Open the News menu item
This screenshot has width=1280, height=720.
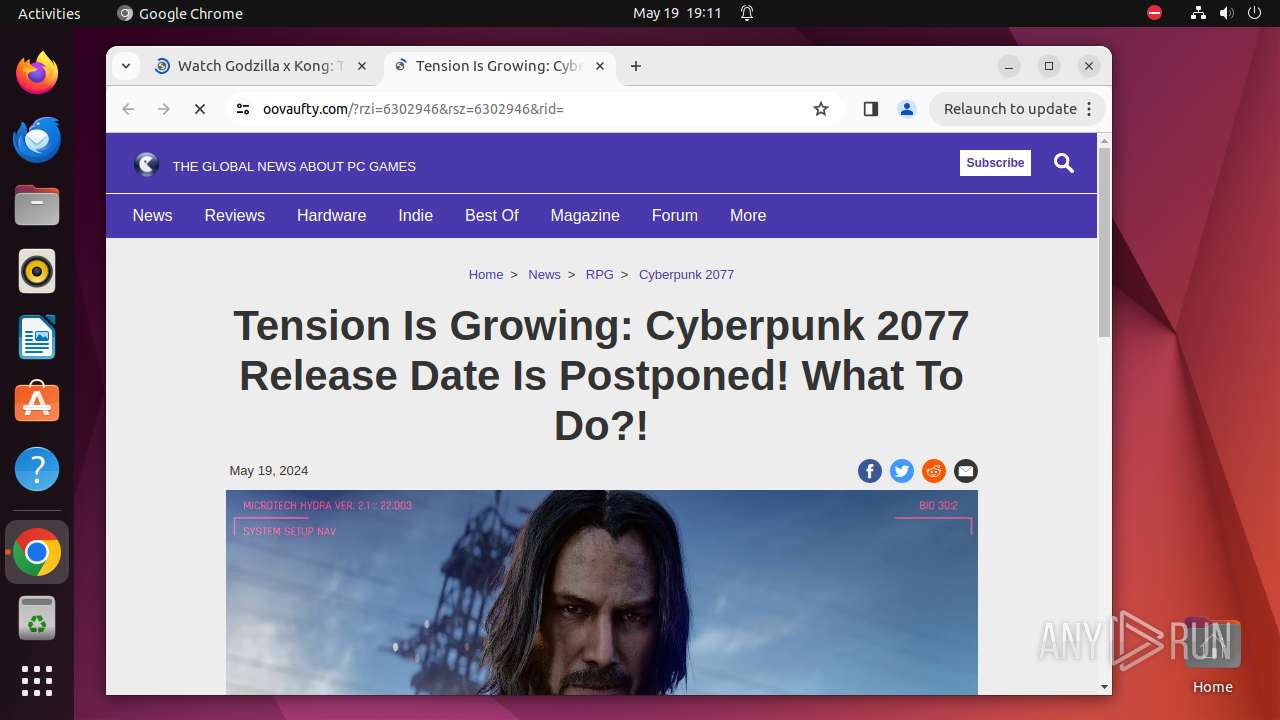[x=152, y=215]
